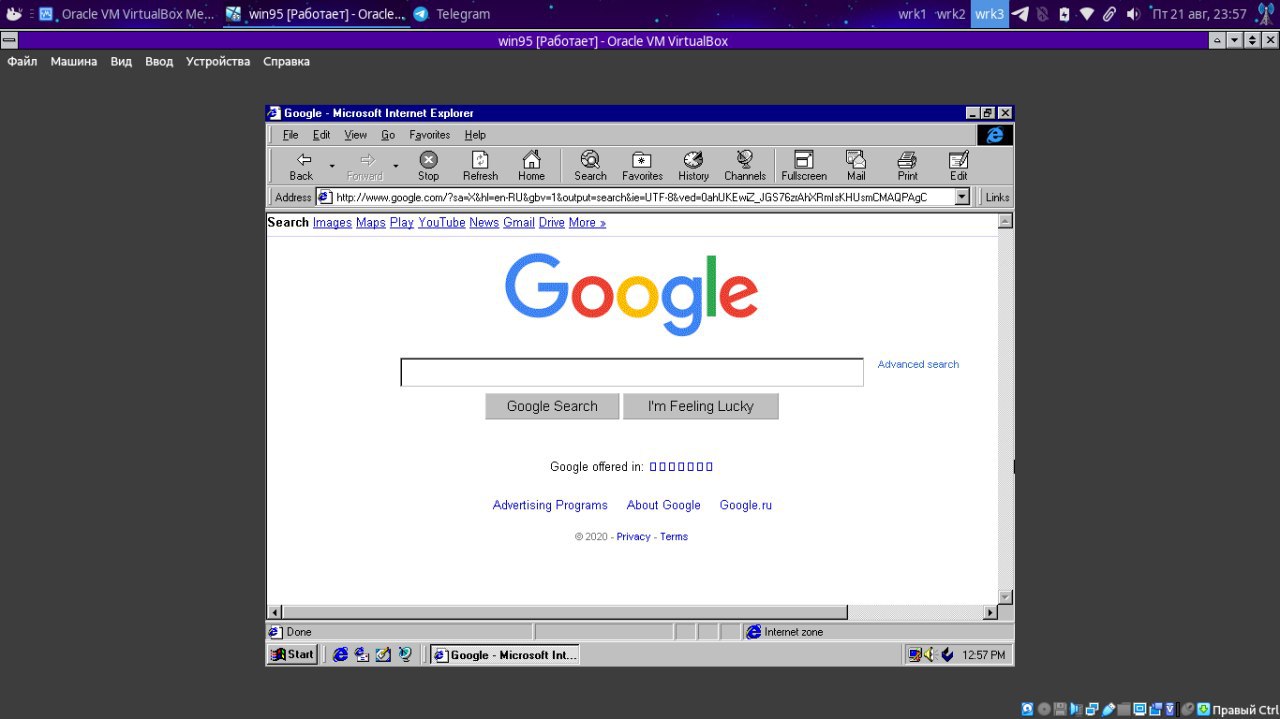Click the Windows tray network monitor icon

[914, 655]
